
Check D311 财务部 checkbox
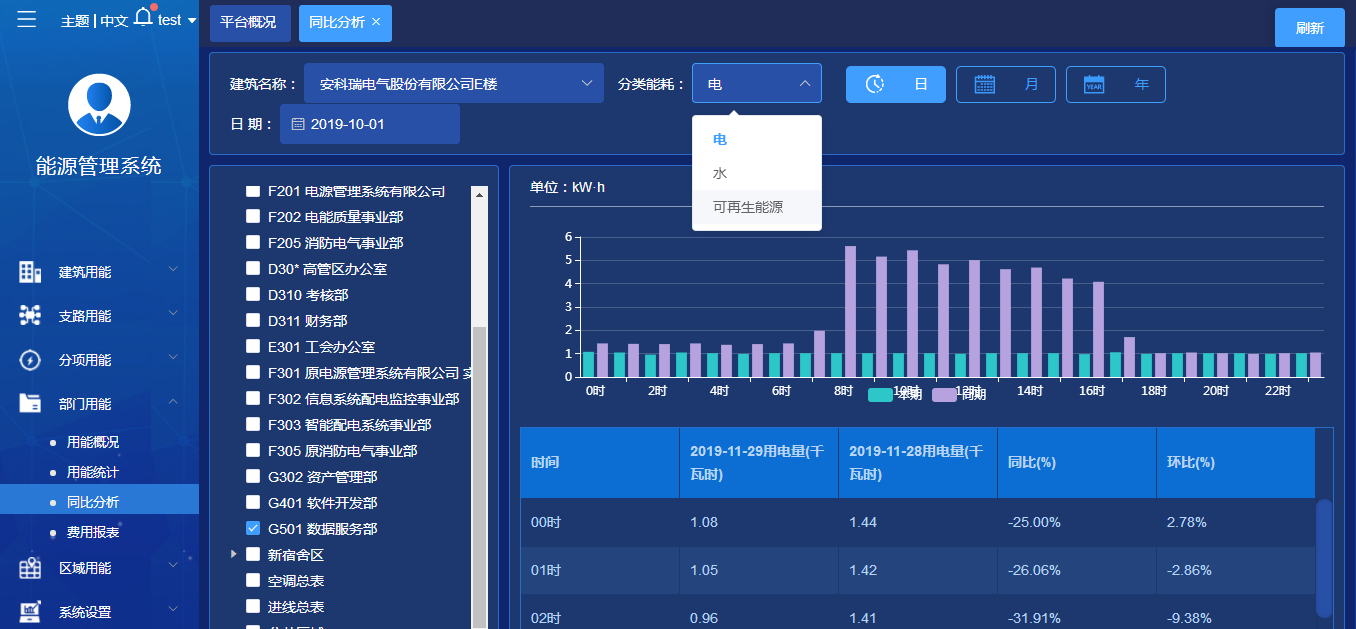pos(253,321)
